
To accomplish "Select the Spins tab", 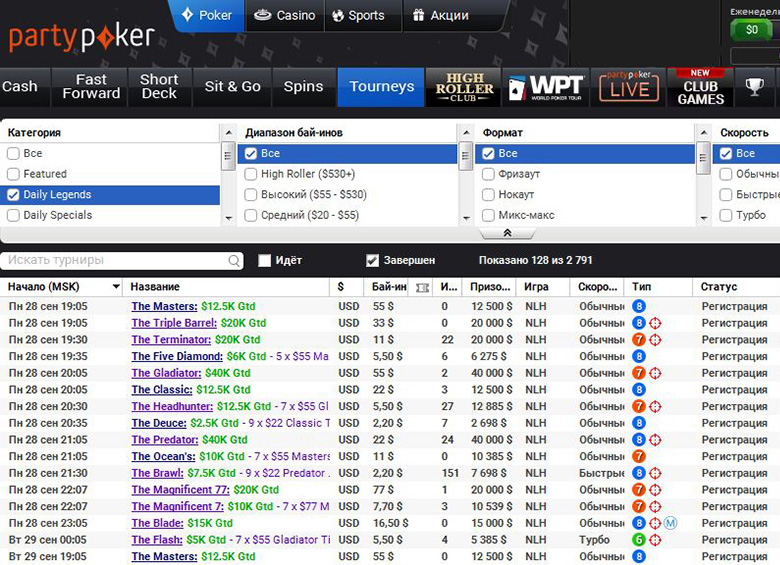I will 303,87.
